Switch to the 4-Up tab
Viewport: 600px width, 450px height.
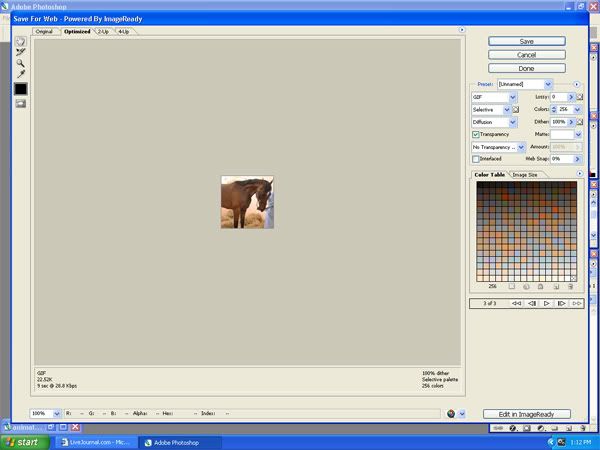124,32
